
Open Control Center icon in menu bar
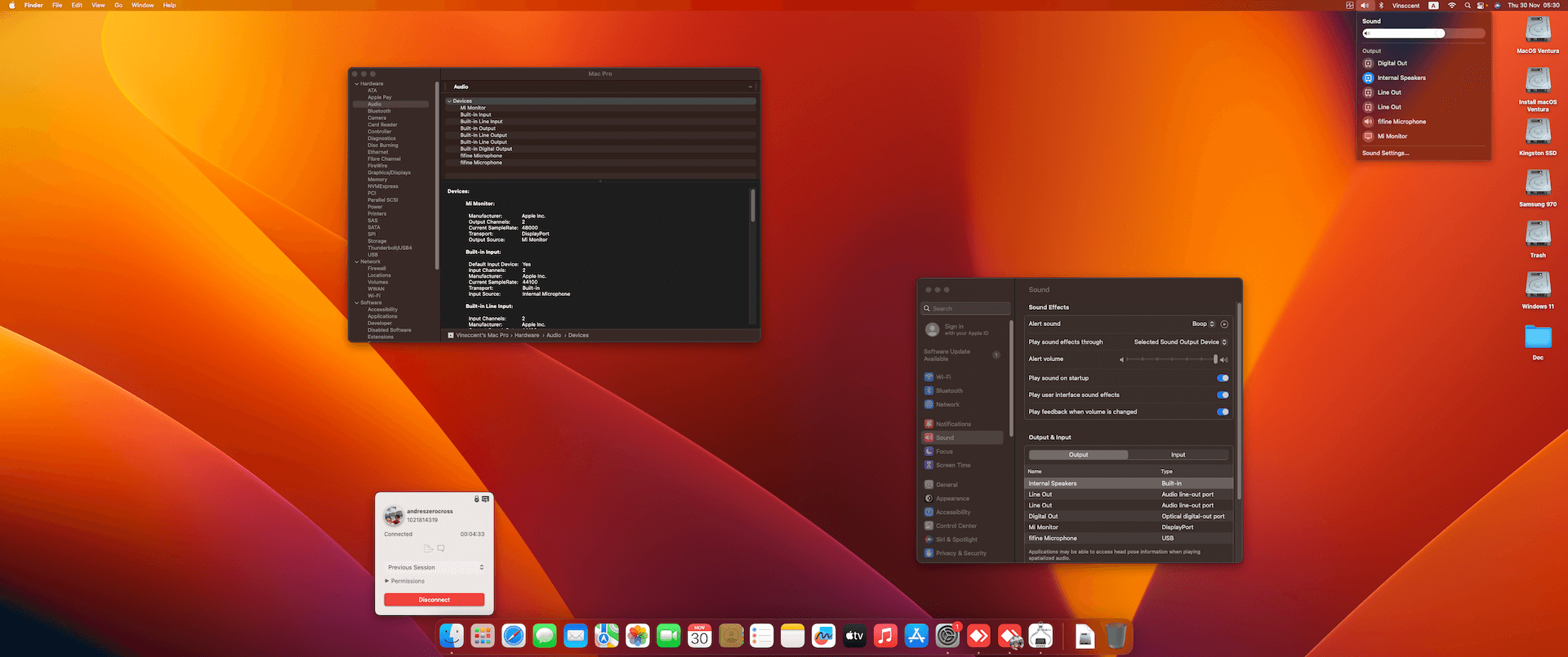click(x=1481, y=5)
